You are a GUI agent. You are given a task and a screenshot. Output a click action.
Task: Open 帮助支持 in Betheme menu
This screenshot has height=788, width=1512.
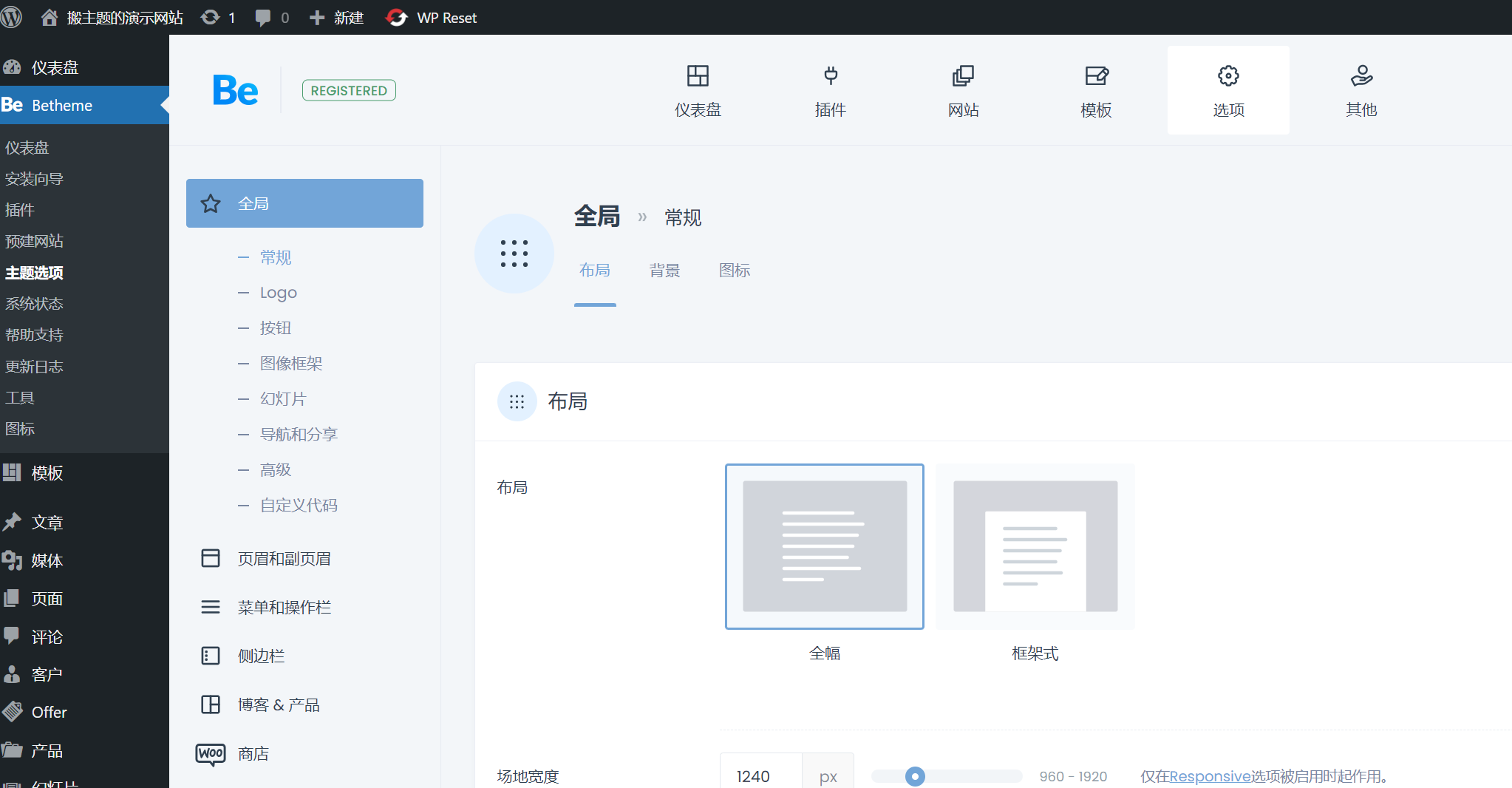(x=34, y=335)
